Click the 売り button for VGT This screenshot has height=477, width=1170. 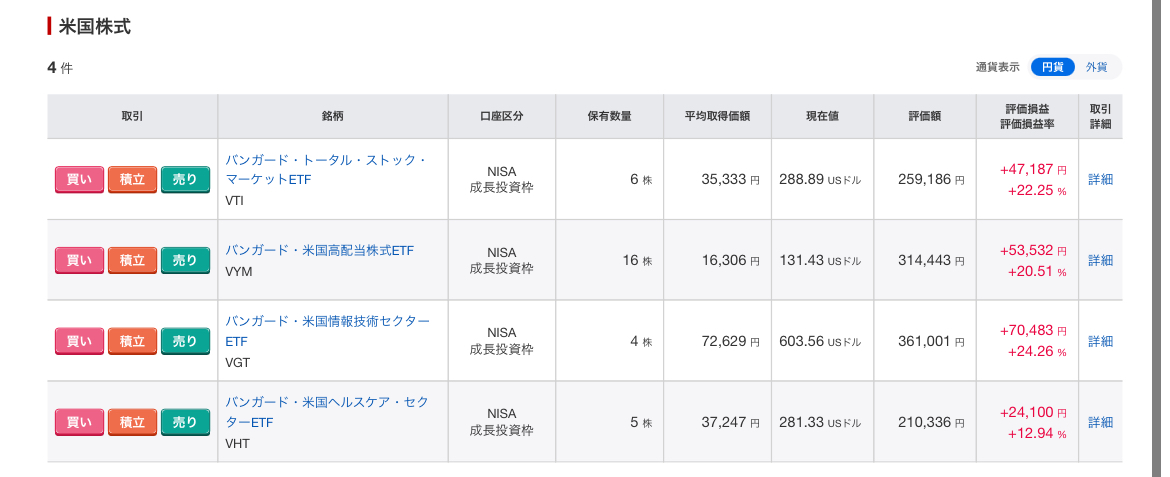[185, 341]
